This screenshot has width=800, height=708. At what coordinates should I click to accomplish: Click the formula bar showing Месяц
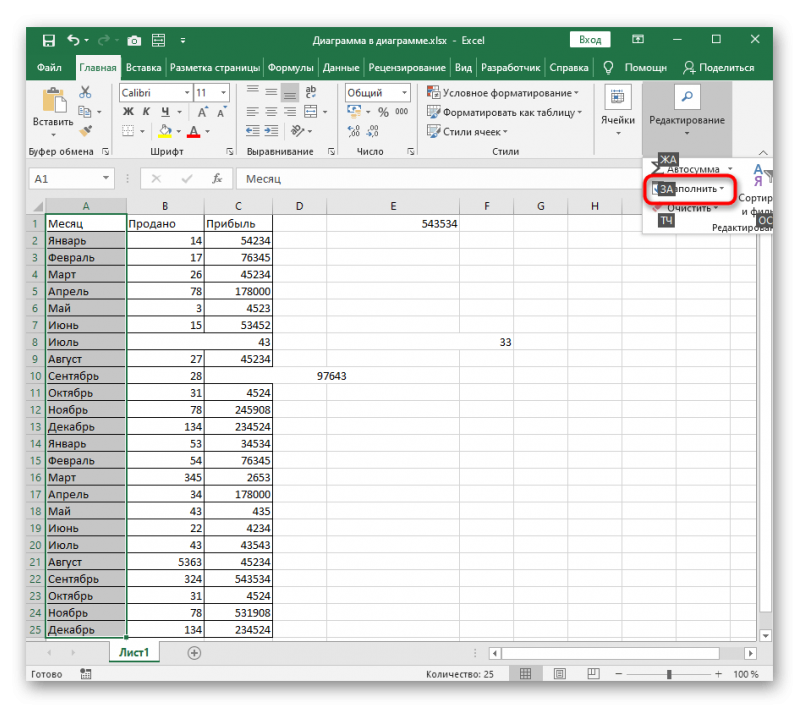coord(439,179)
